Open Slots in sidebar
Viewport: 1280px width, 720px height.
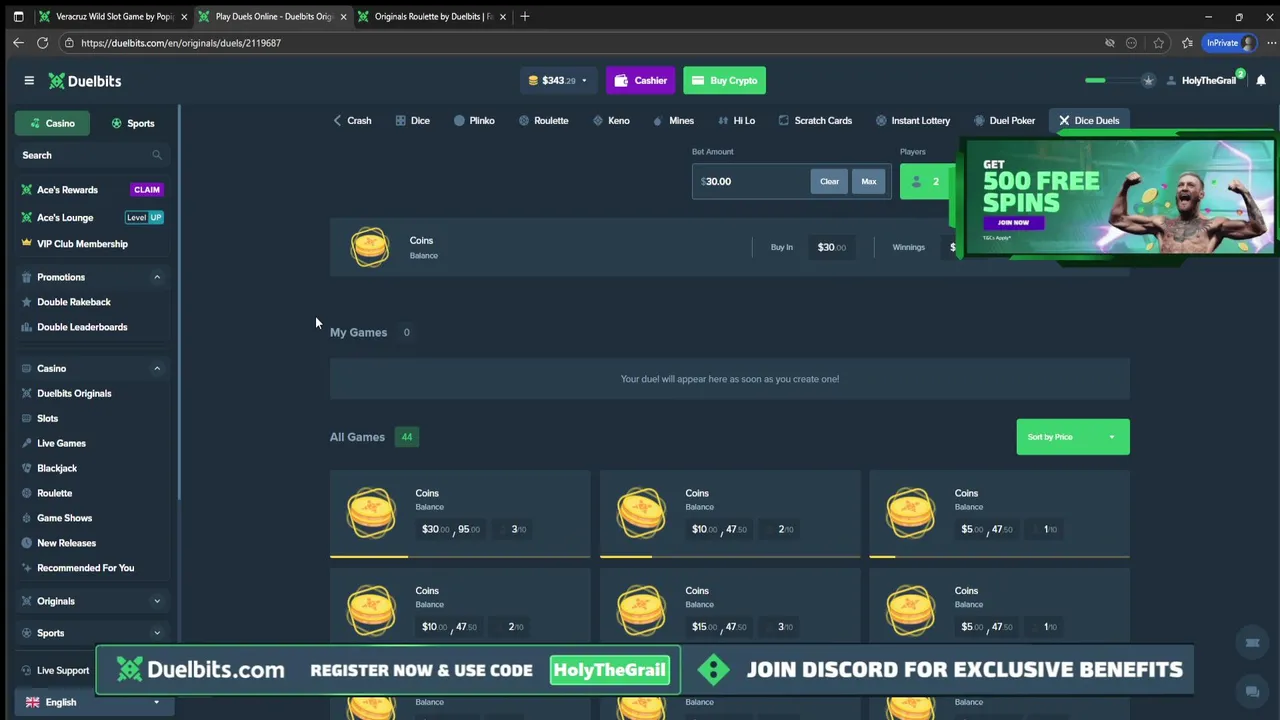coord(47,418)
